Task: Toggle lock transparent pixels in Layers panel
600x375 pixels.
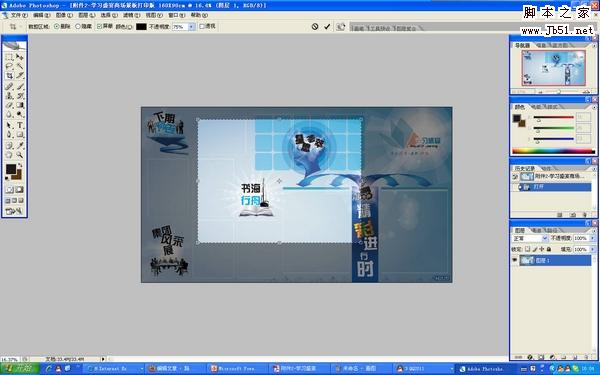Action: pyautogui.click(x=527, y=249)
